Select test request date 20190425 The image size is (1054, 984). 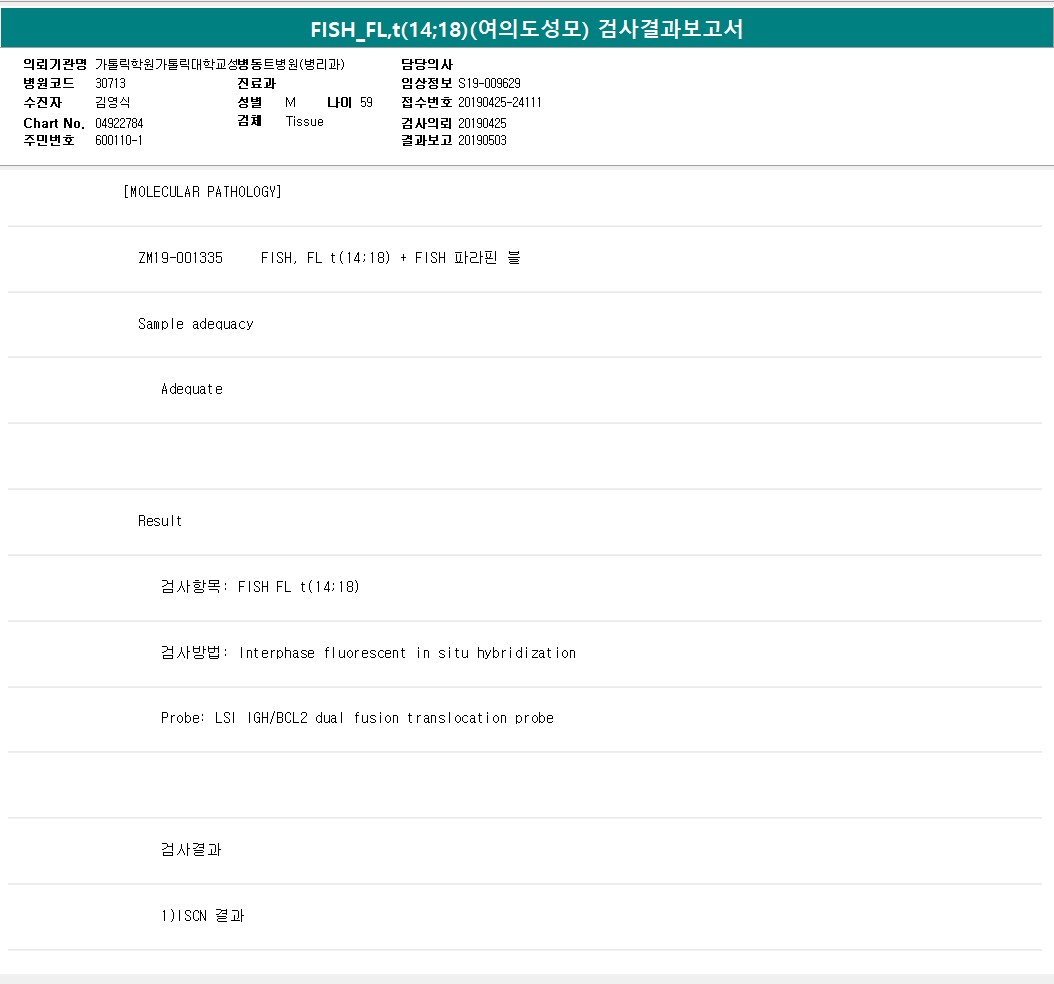482,123
